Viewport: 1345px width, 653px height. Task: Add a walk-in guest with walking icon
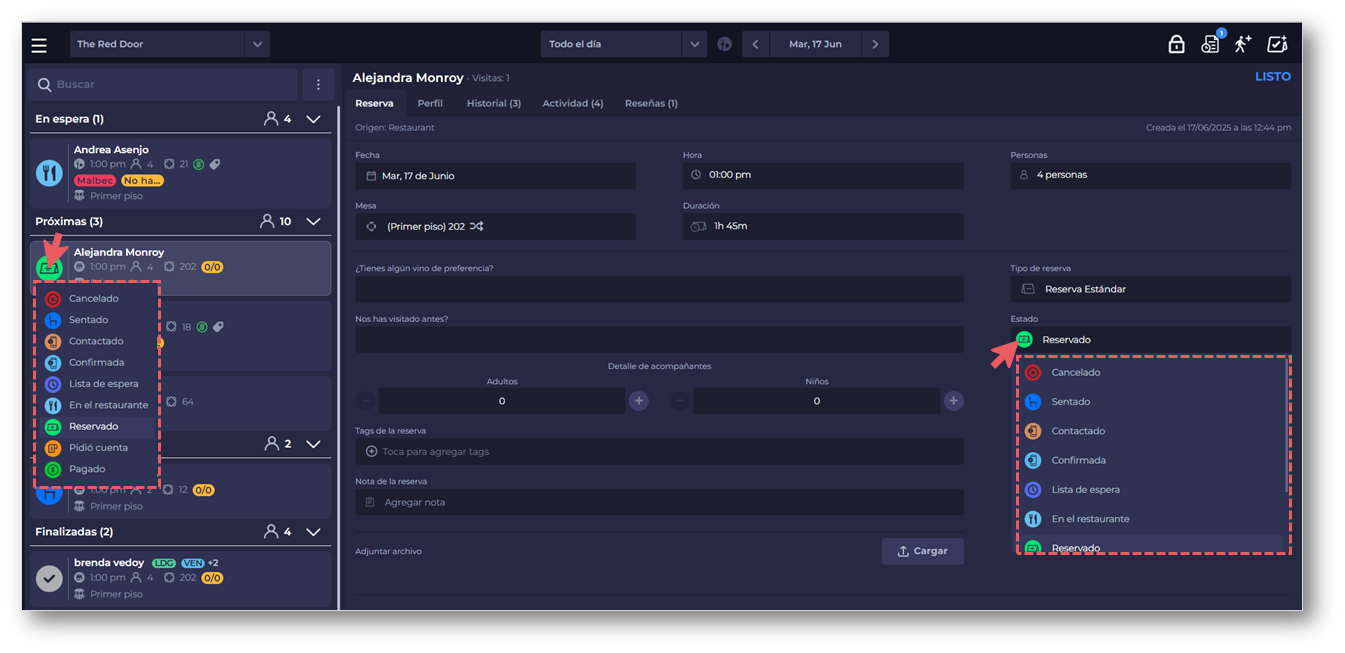pos(1243,44)
